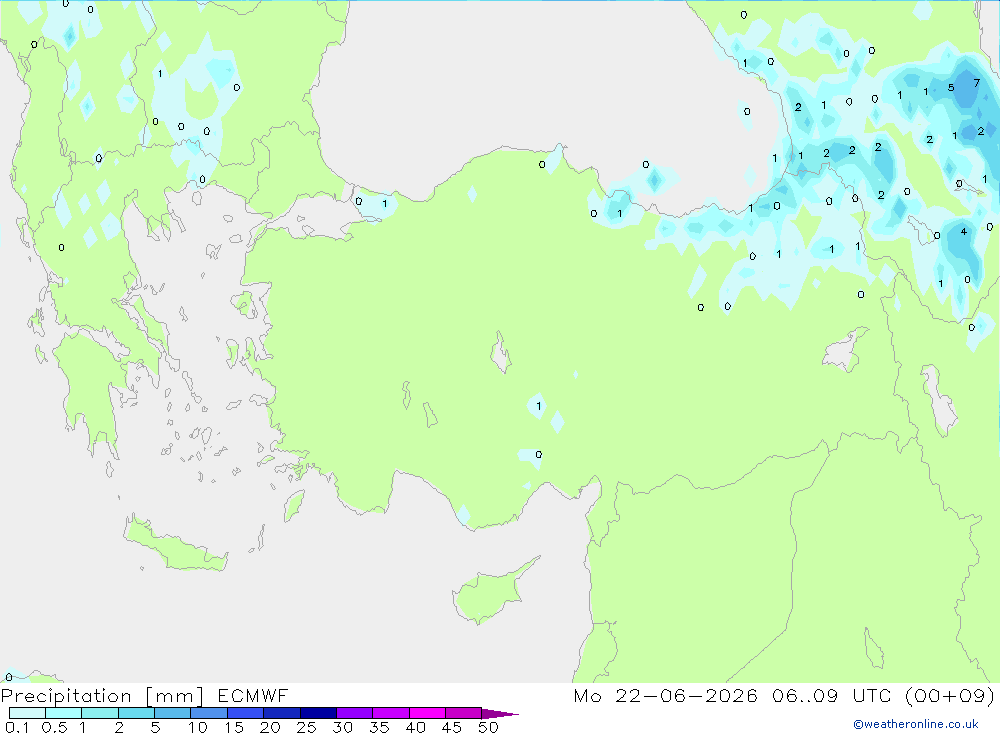Image resolution: width=1000 pixels, height=733 pixels.
Task: Click the legend label '35'
Action: coord(379,727)
